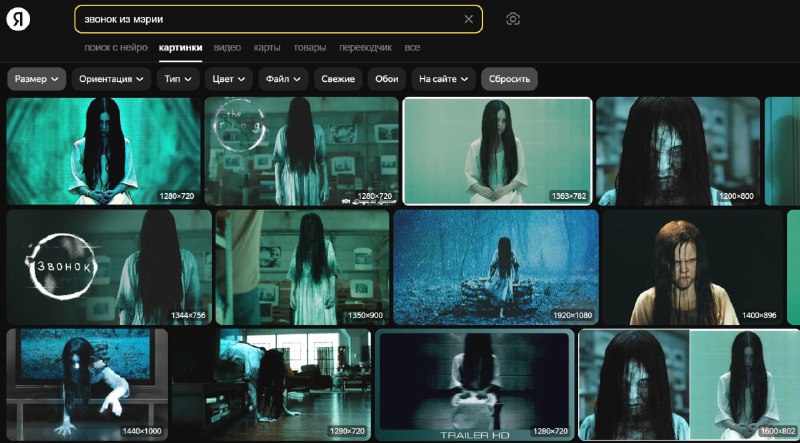
Task: Open the thumbnail of girl bending in living room
Action: coord(271,385)
